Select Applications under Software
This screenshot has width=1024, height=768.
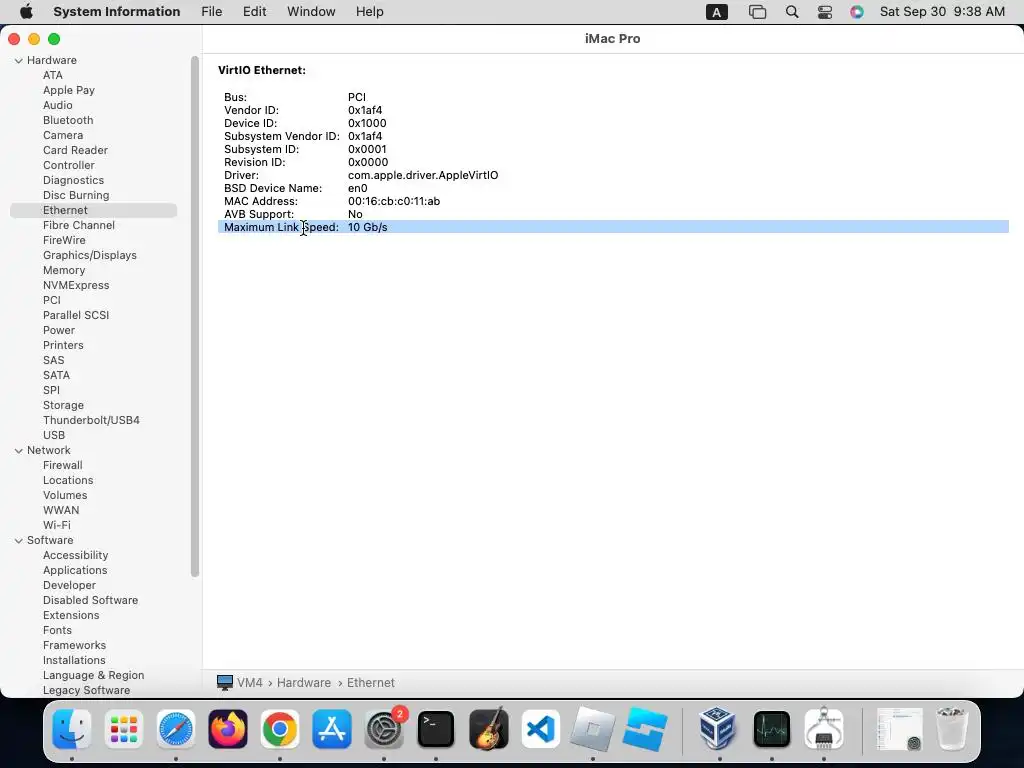coord(75,570)
